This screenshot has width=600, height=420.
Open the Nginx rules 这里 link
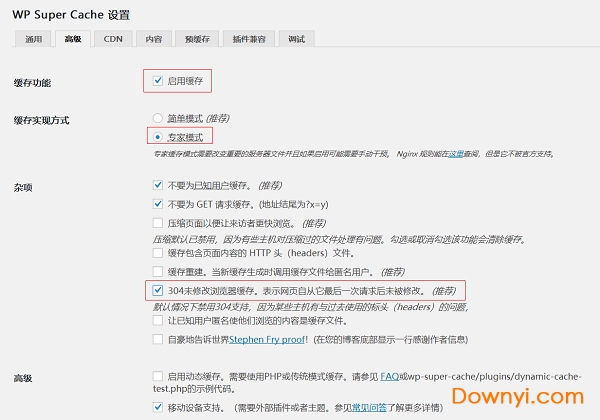click(x=456, y=154)
